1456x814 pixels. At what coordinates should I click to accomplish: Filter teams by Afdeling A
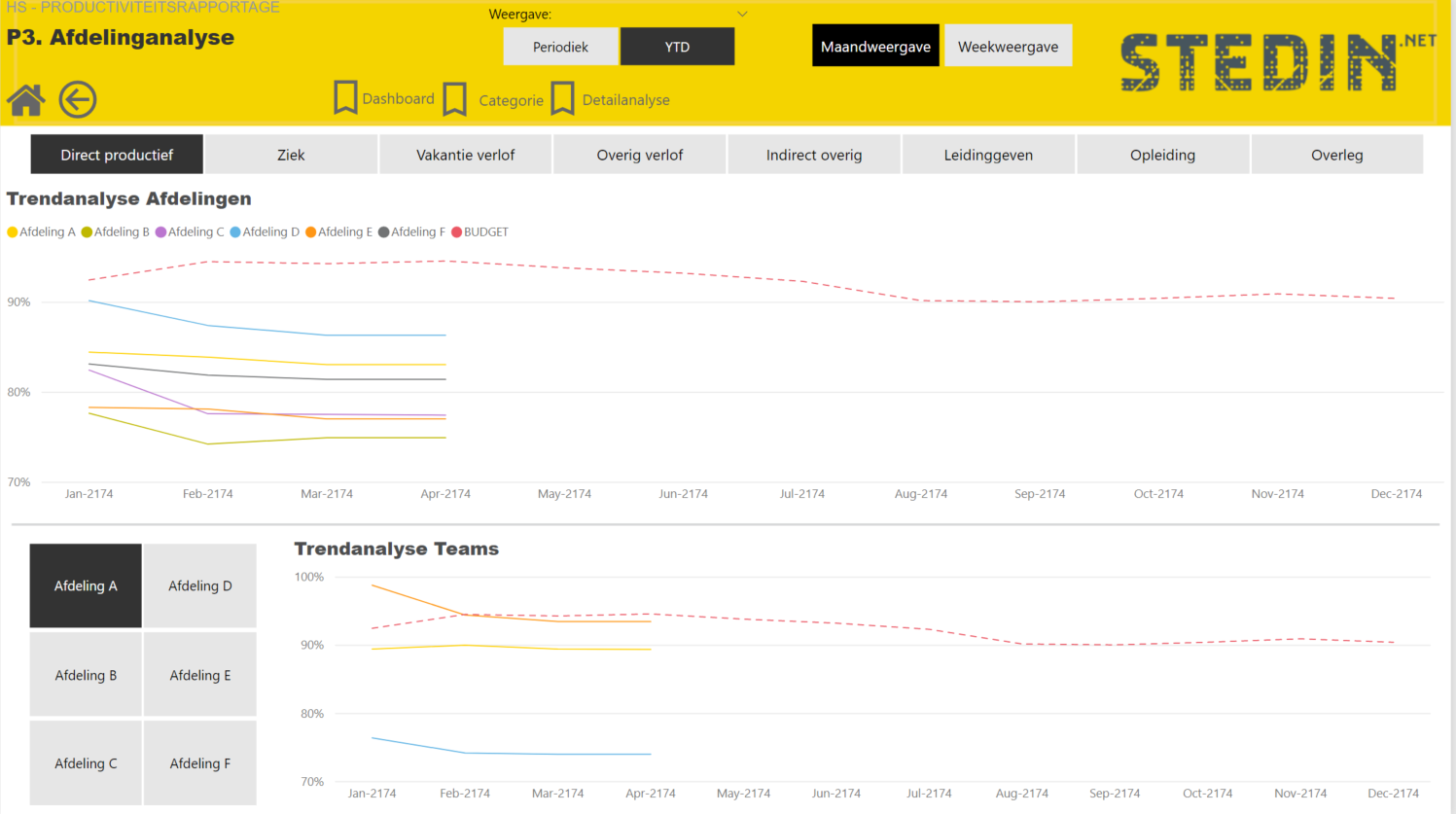click(x=86, y=585)
